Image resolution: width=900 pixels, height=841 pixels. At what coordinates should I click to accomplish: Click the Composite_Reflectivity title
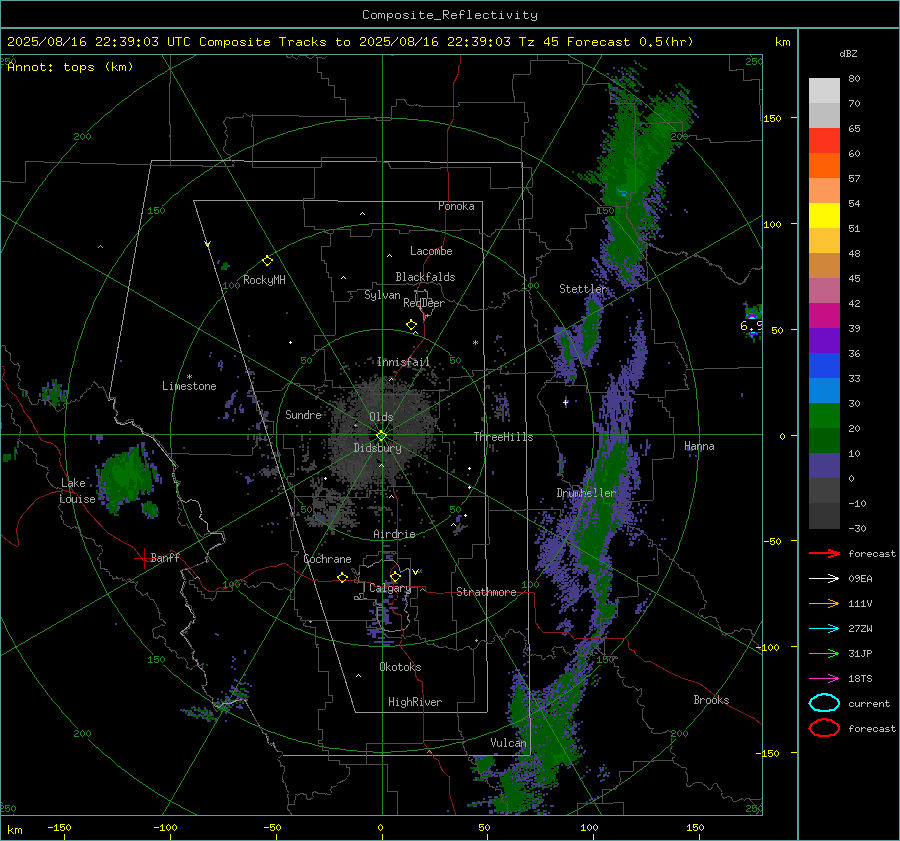[x=450, y=15]
